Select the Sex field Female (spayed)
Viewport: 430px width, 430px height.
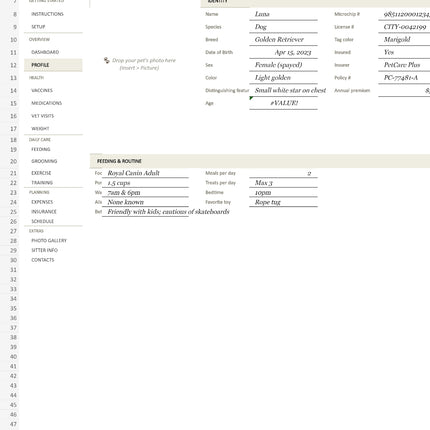tap(283, 65)
